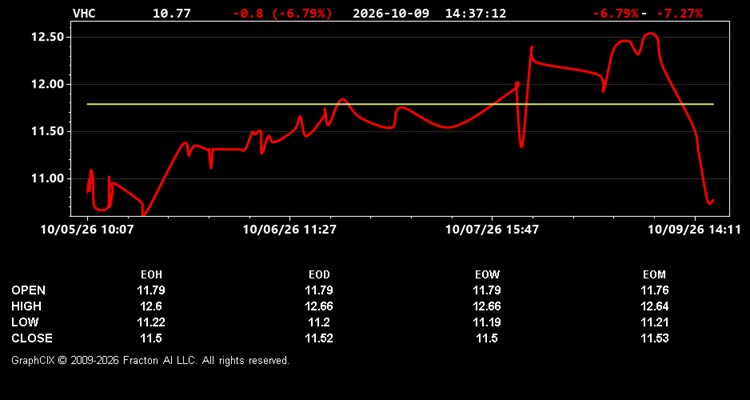The image size is (750, 400).
Task: Select the date 2026-10-09 in the header
Action: click(393, 13)
